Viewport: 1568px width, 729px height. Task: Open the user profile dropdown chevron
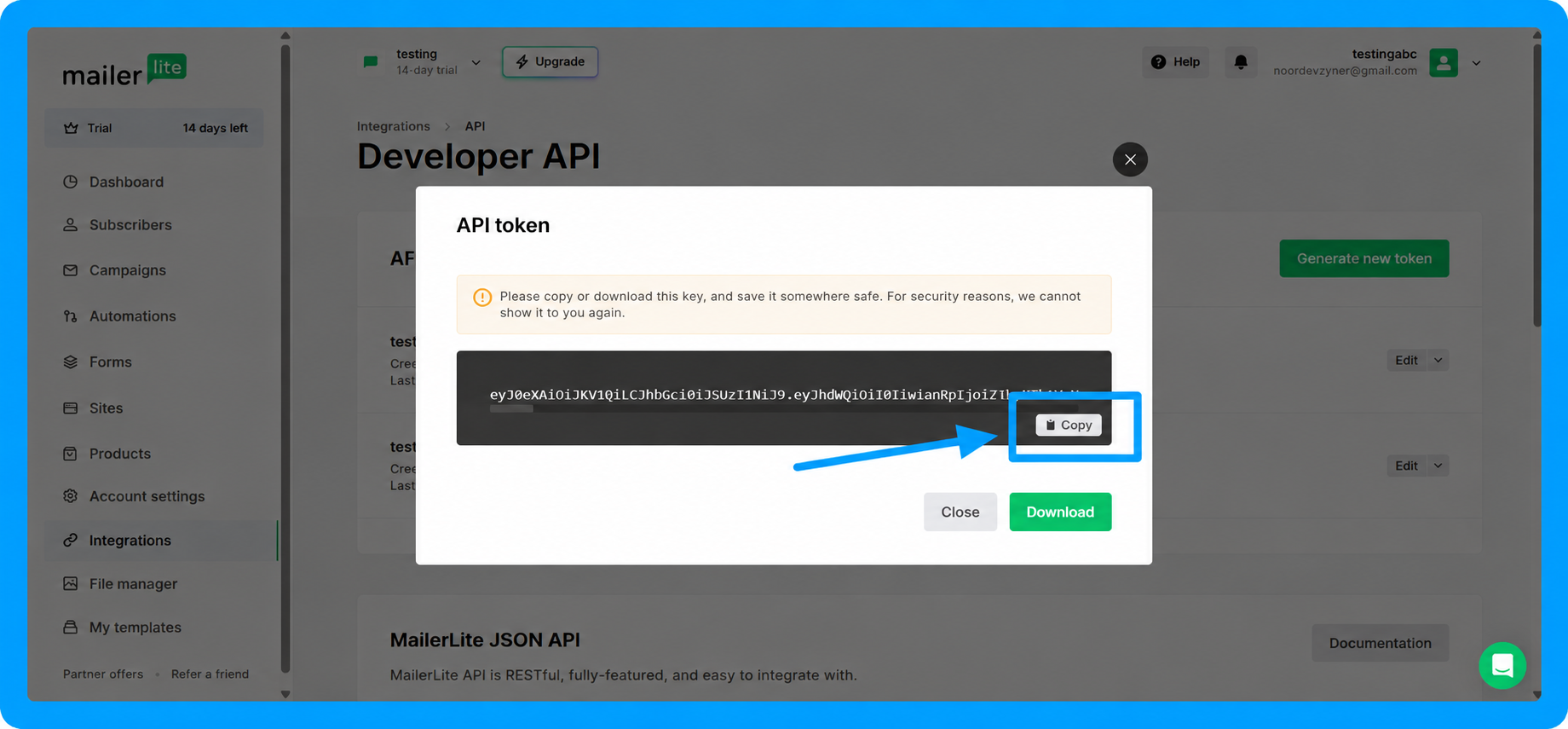(x=1477, y=63)
